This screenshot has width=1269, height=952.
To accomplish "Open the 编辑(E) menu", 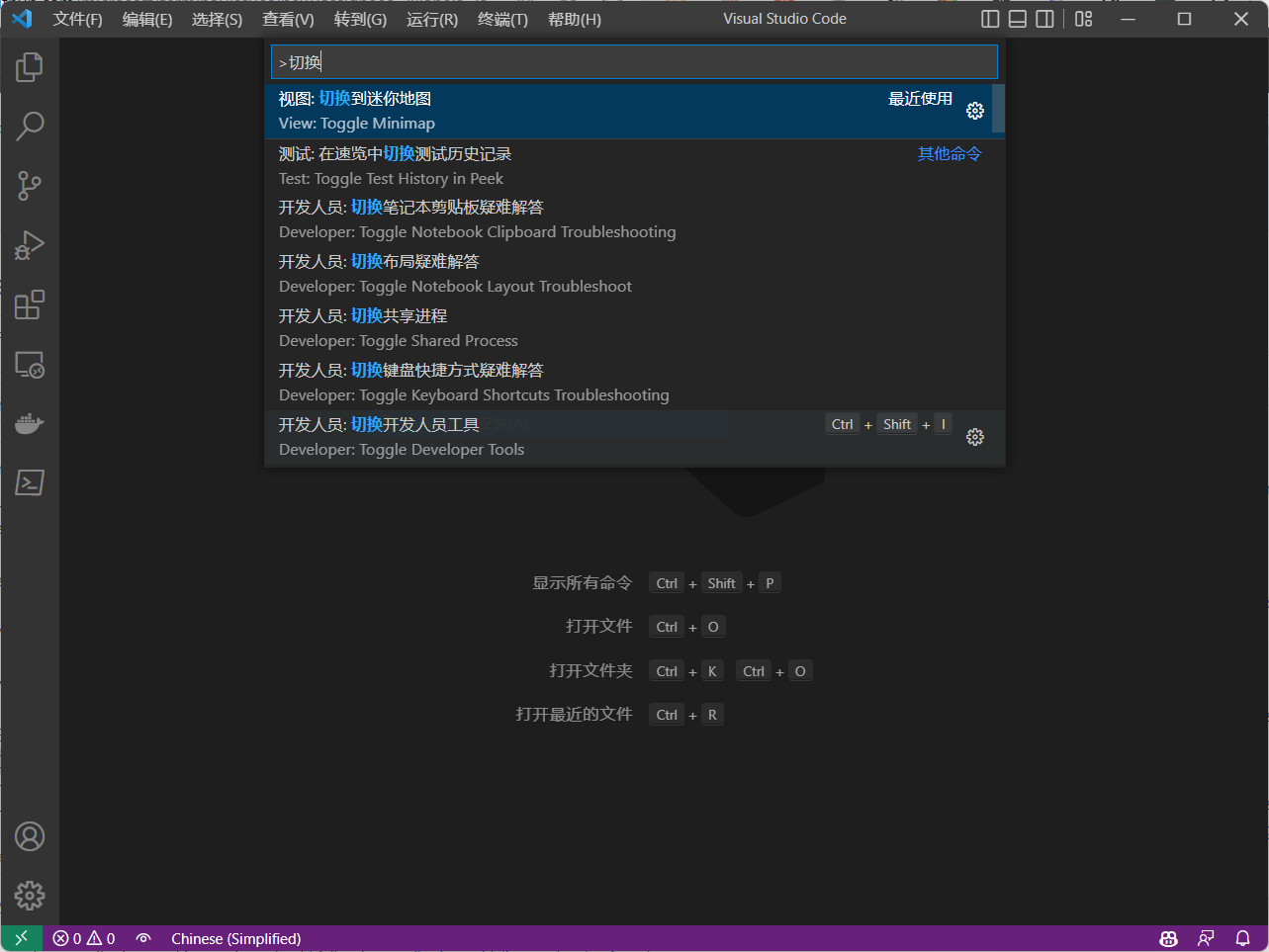I will [x=147, y=19].
